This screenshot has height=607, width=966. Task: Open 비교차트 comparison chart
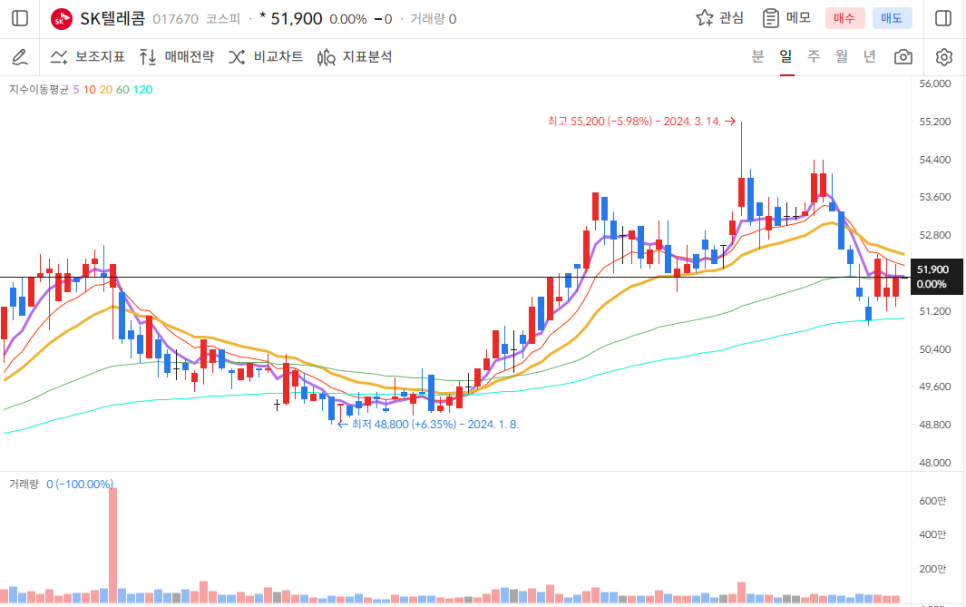[266, 57]
